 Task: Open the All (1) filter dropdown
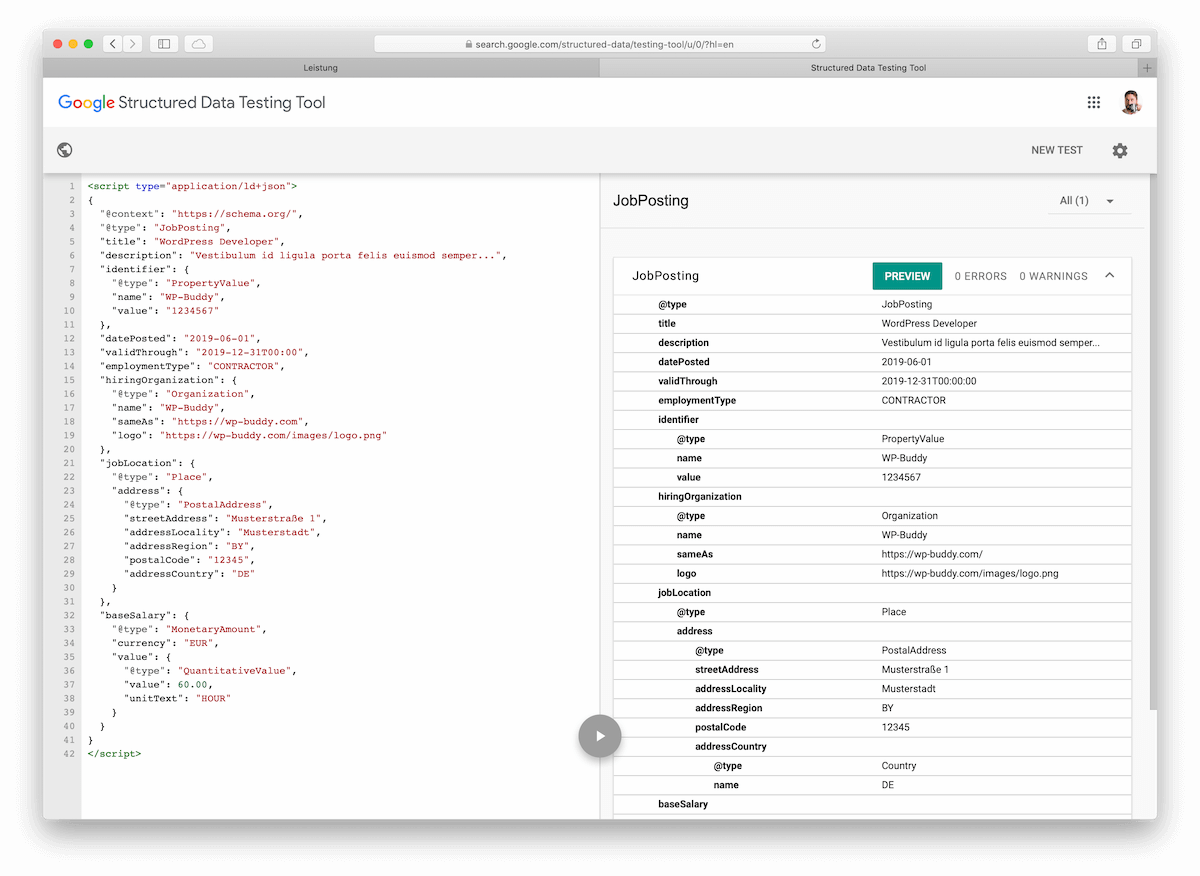click(x=1087, y=201)
